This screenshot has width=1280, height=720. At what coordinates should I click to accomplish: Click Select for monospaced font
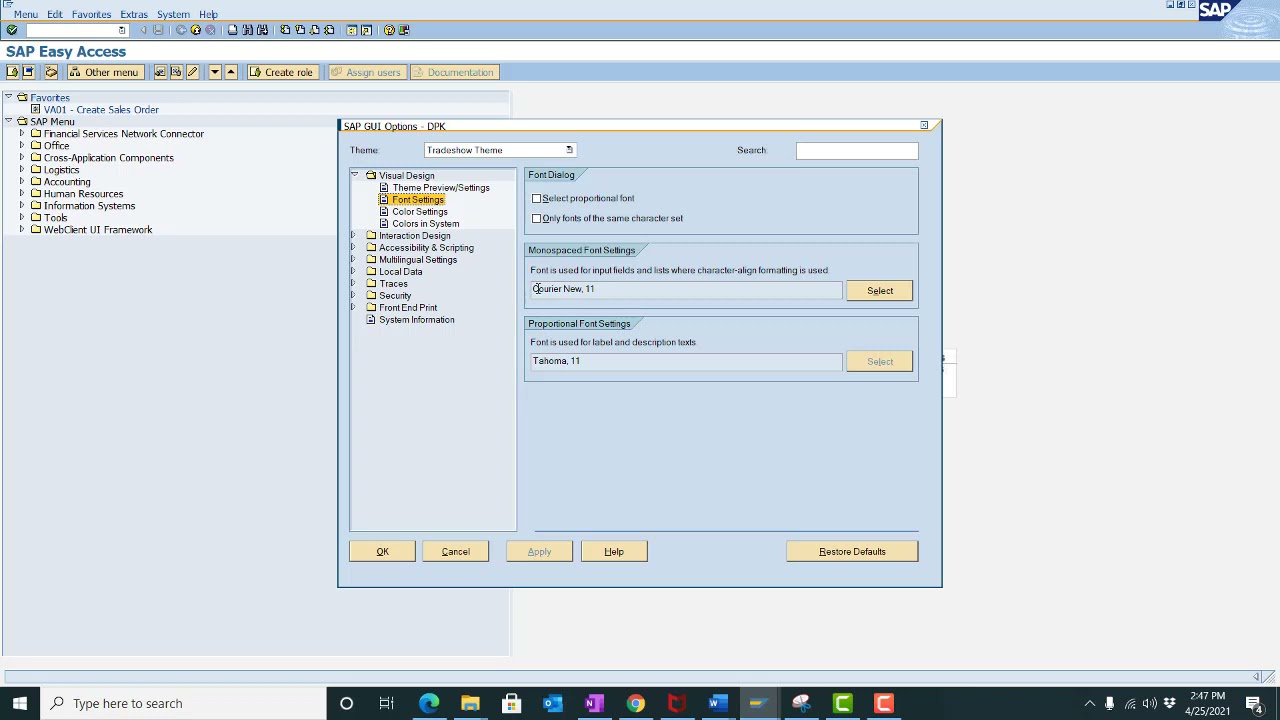tap(880, 291)
